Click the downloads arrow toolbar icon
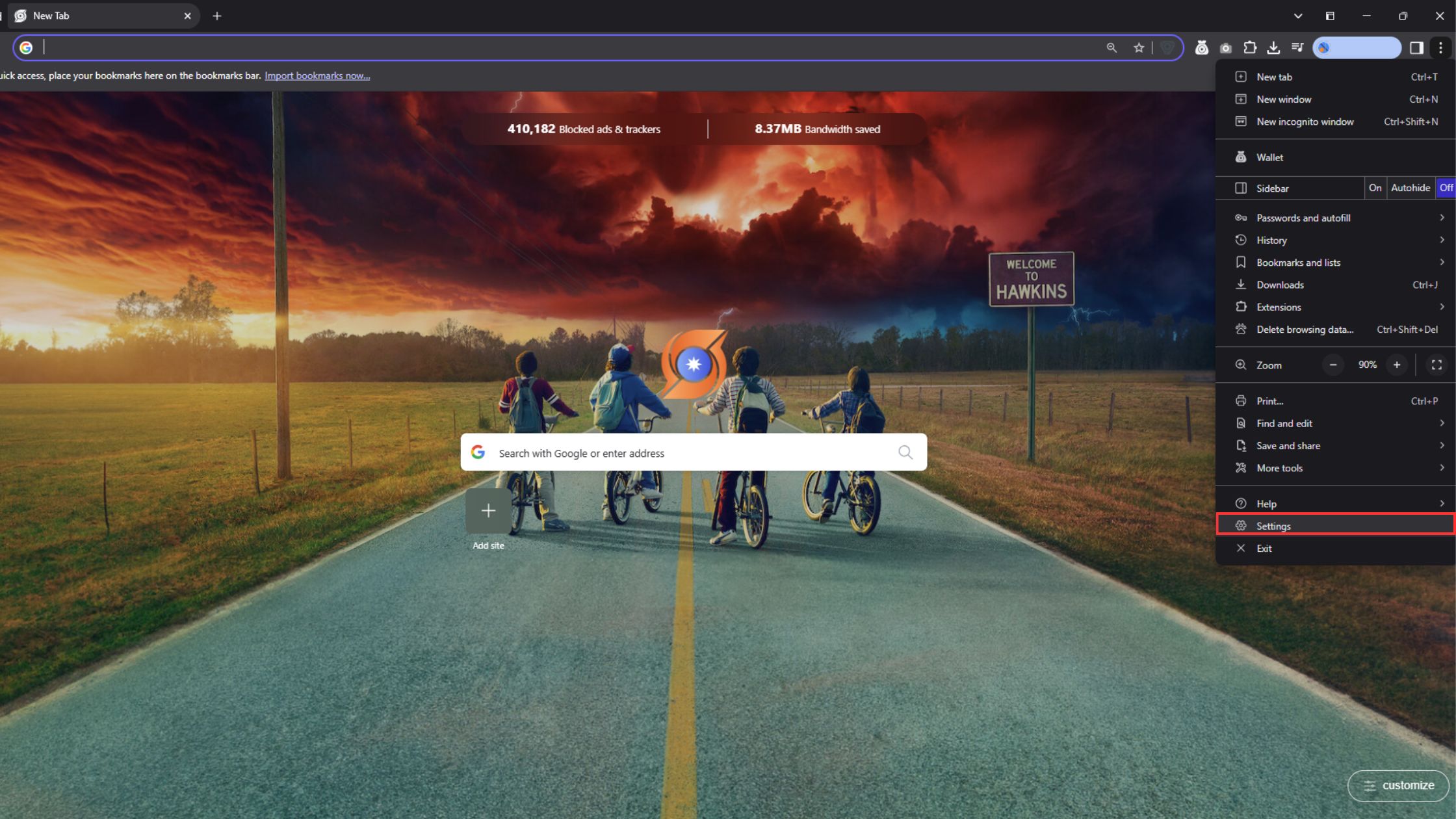 pos(1273,47)
